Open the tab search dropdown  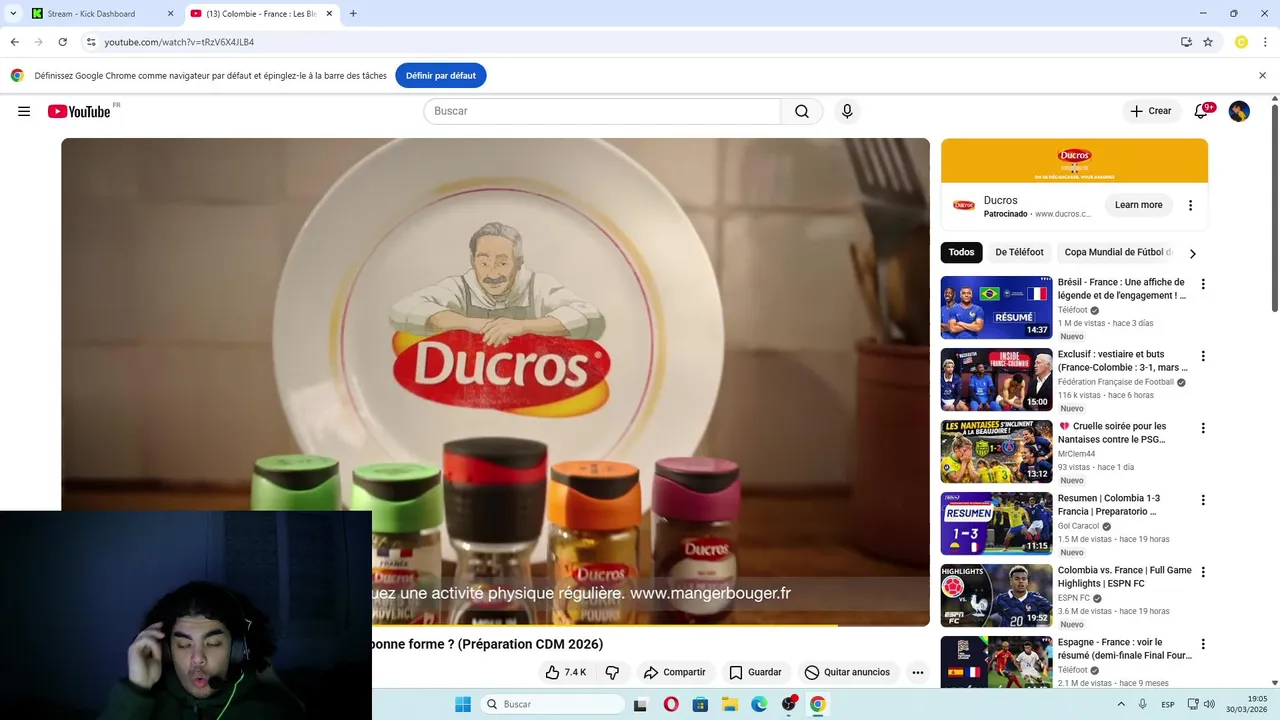tap(13, 14)
